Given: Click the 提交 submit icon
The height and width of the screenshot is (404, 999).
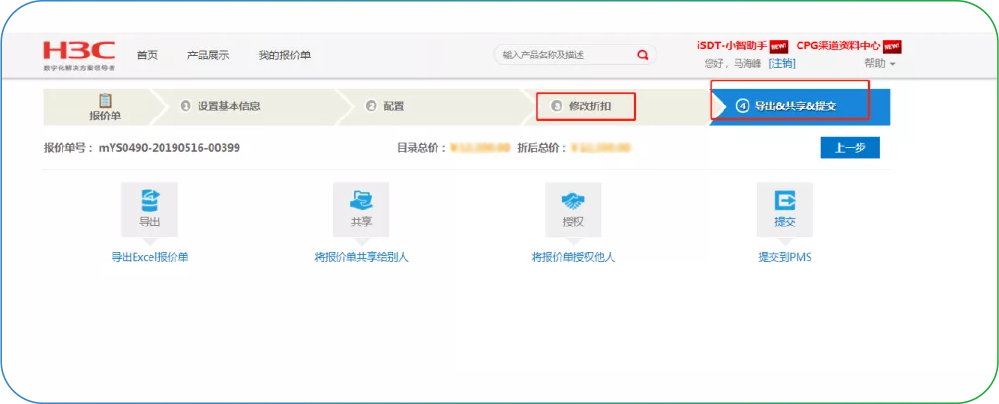Looking at the screenshot, I should click(x=784, y=201).
